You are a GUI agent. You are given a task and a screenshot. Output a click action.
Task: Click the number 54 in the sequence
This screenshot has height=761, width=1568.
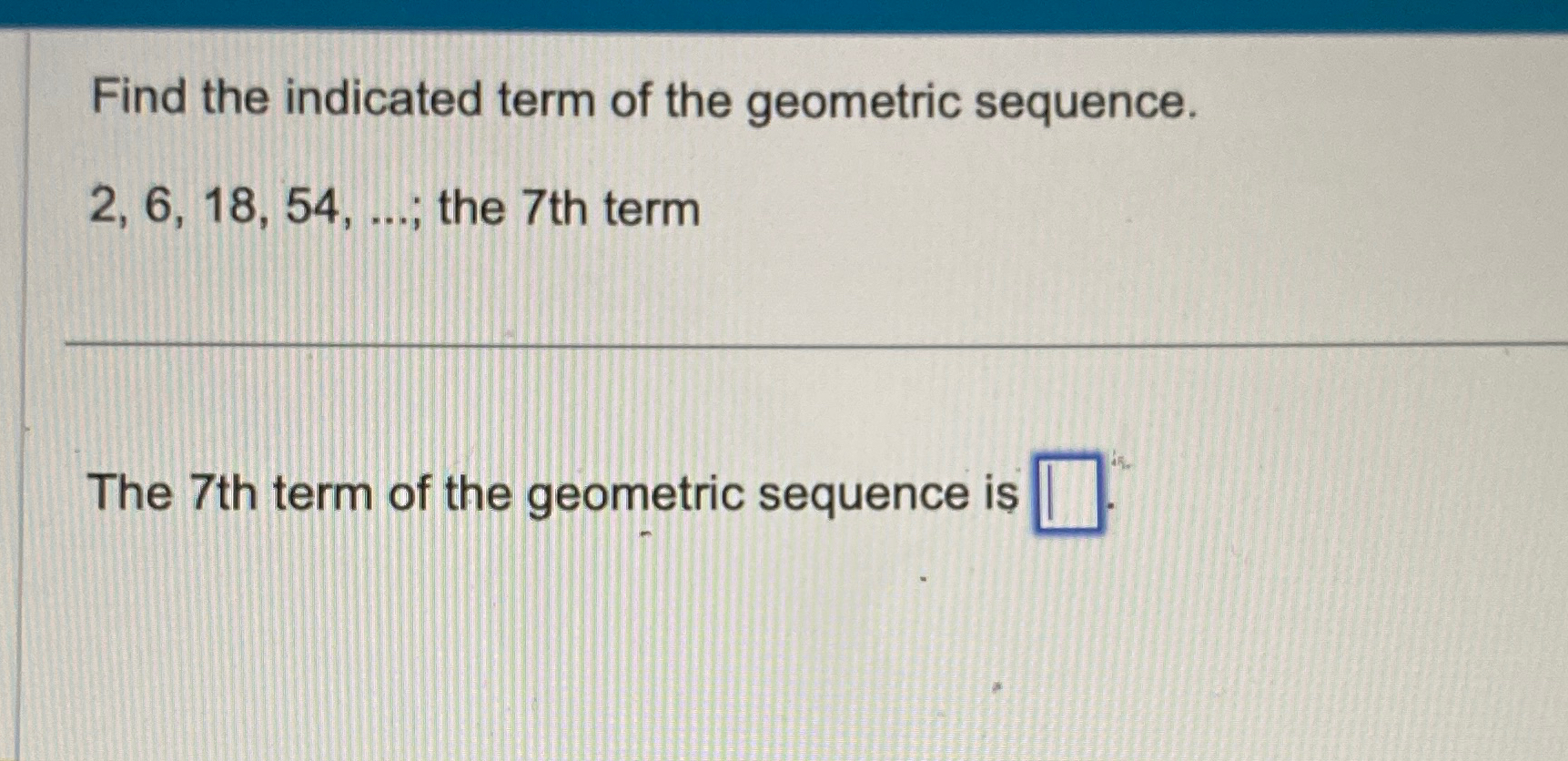tap(312, 208)
